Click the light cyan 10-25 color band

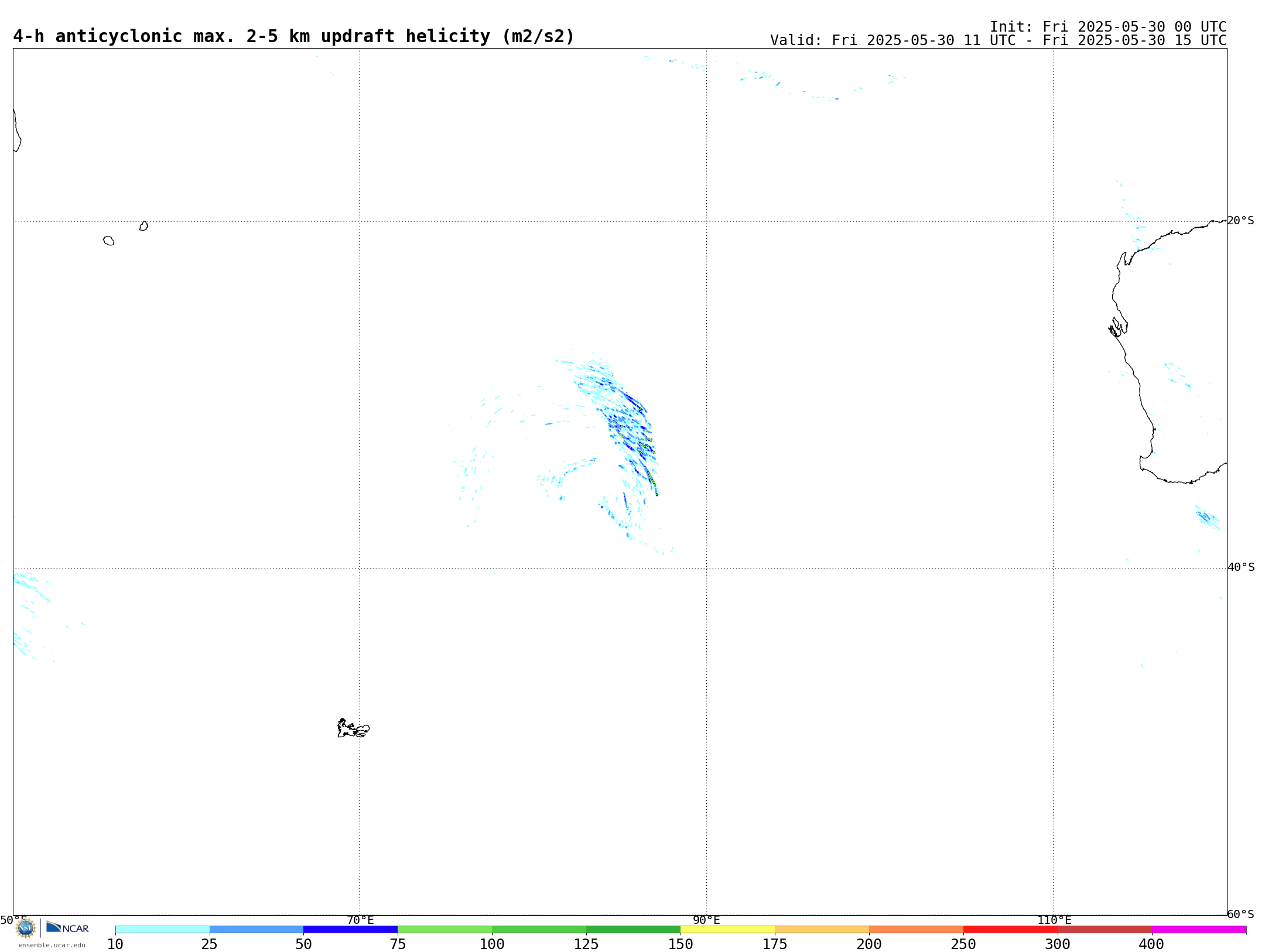tap(162, 930)
